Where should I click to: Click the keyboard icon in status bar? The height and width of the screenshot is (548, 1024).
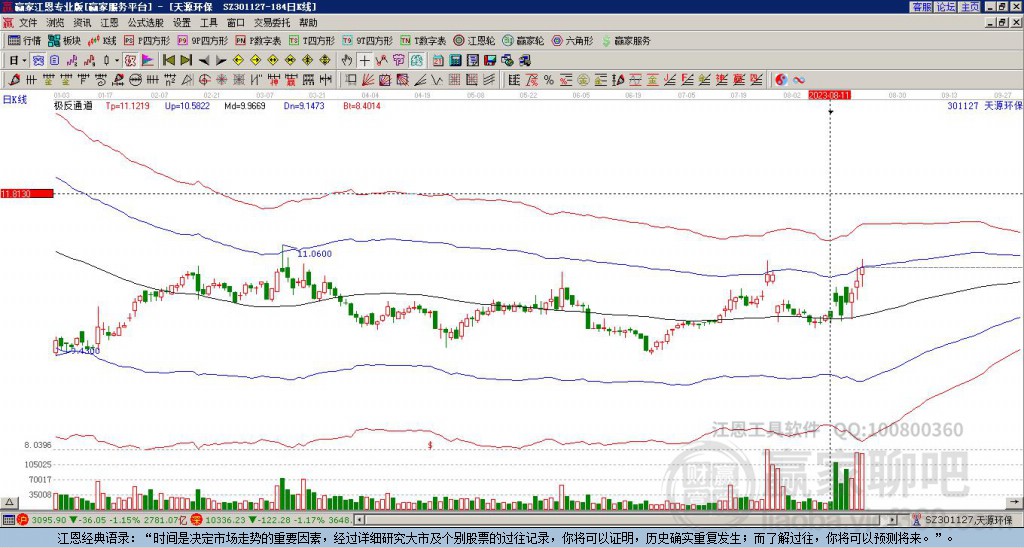pos(8,520)
